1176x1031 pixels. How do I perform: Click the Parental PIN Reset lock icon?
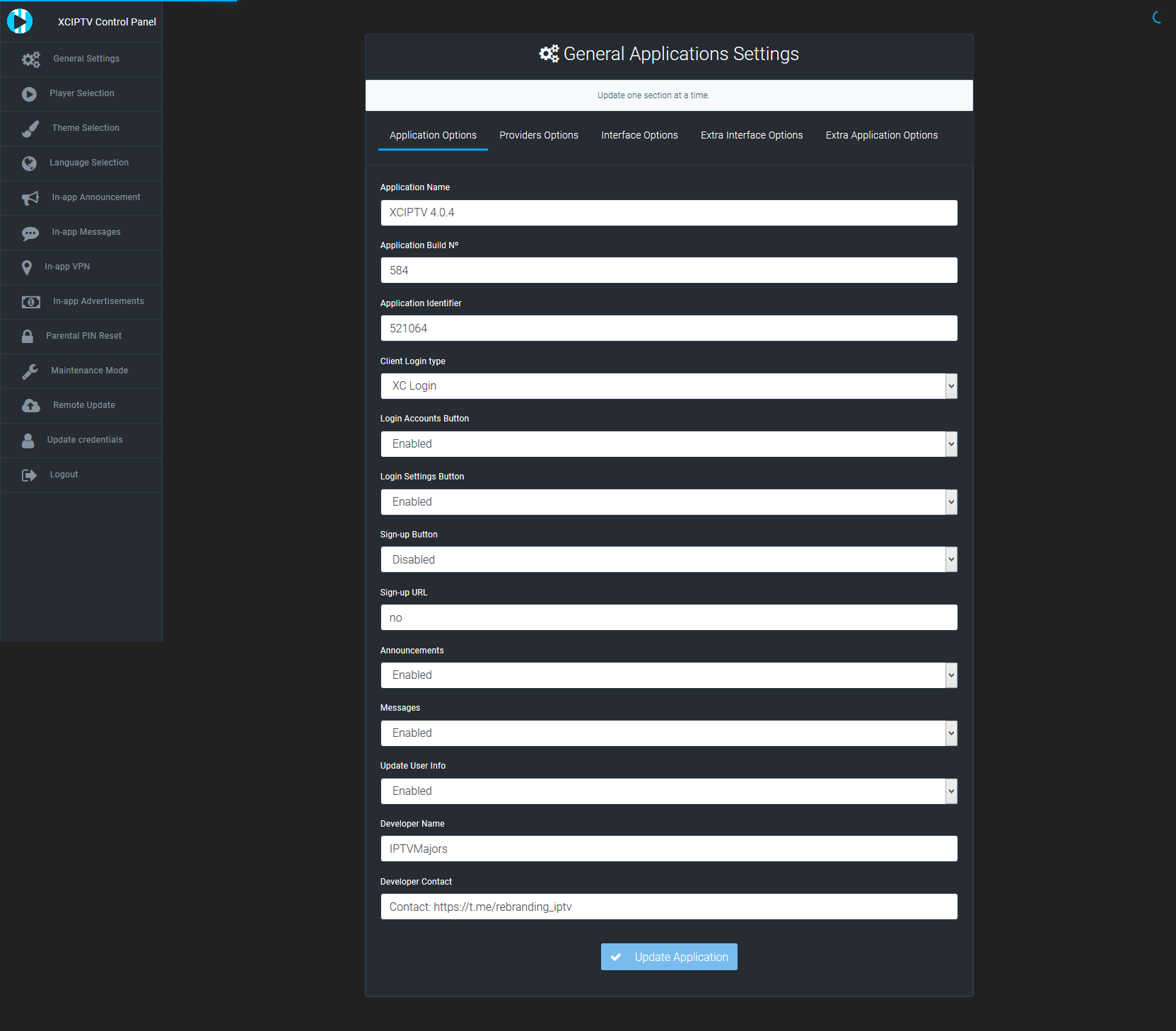point(28,337)
